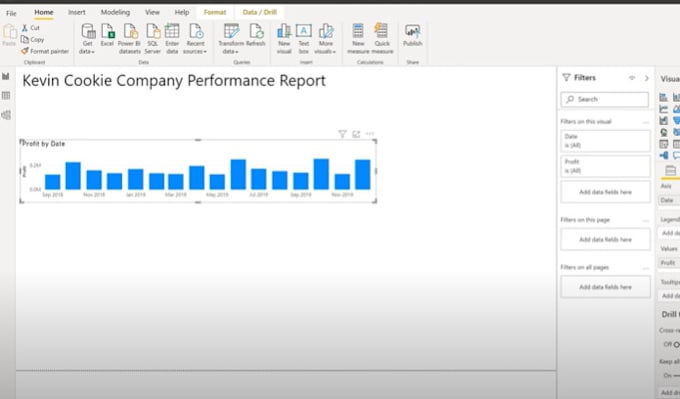The width and height of the screenshot is (680, 399).
Task: Import from Excel workbook icon
Action: (107, 35)
